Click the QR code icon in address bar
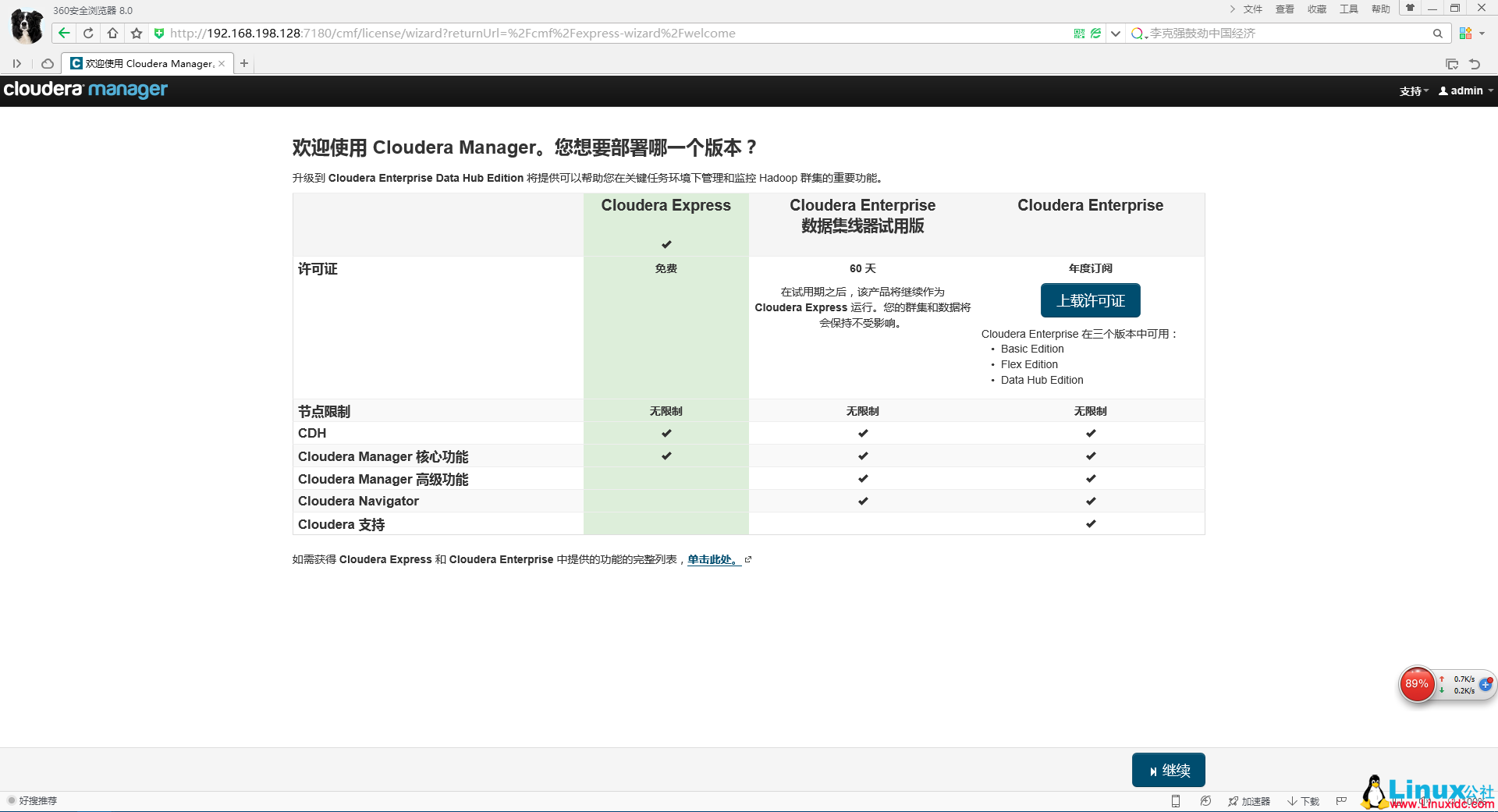 point(1079,33)
